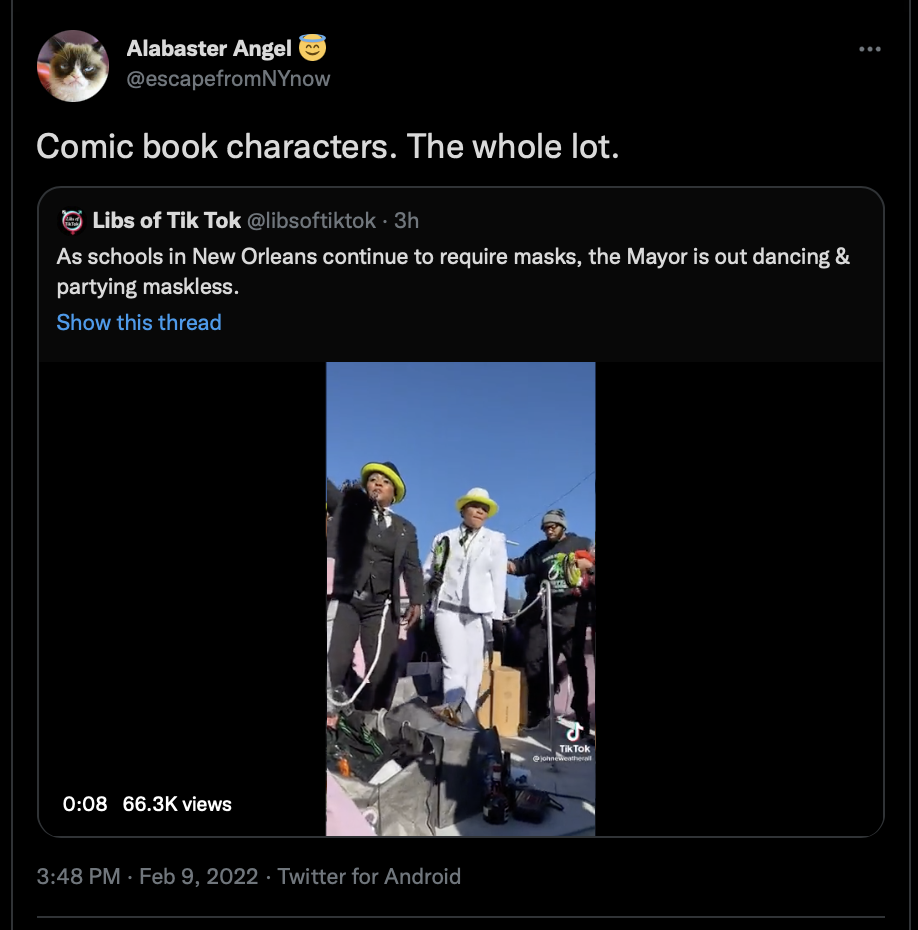Open the tweet's three-dot More menu
This screenshot has width=918, height=930.
870,49
